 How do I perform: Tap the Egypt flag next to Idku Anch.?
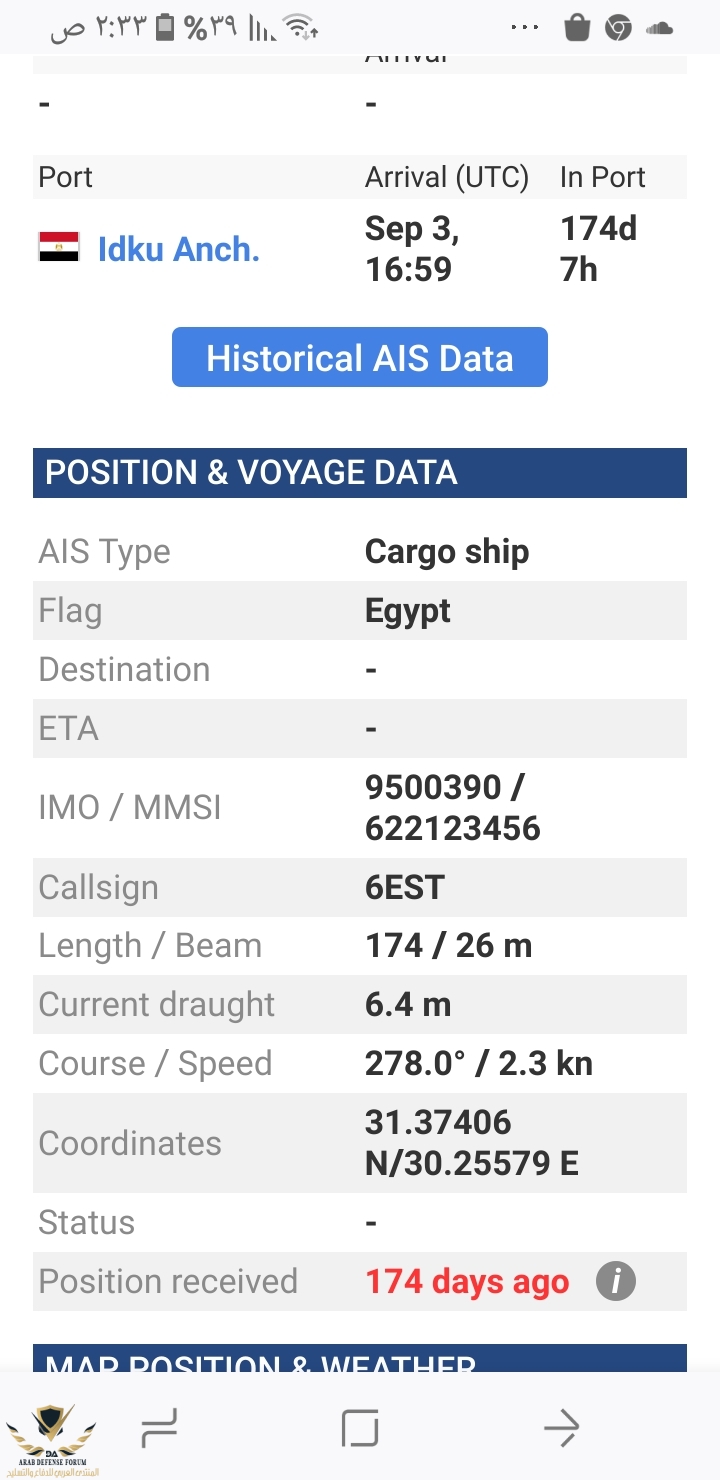[x=59, y=247]
